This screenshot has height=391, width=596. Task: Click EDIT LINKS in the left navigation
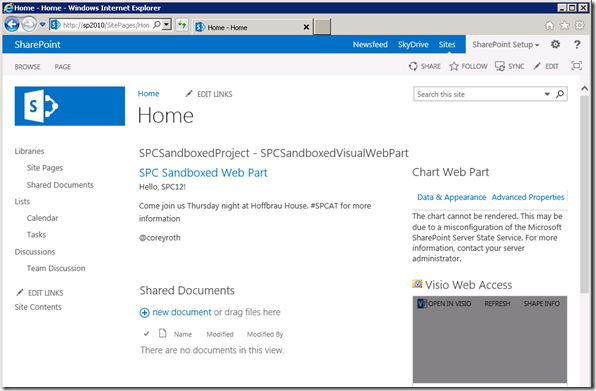40,293
